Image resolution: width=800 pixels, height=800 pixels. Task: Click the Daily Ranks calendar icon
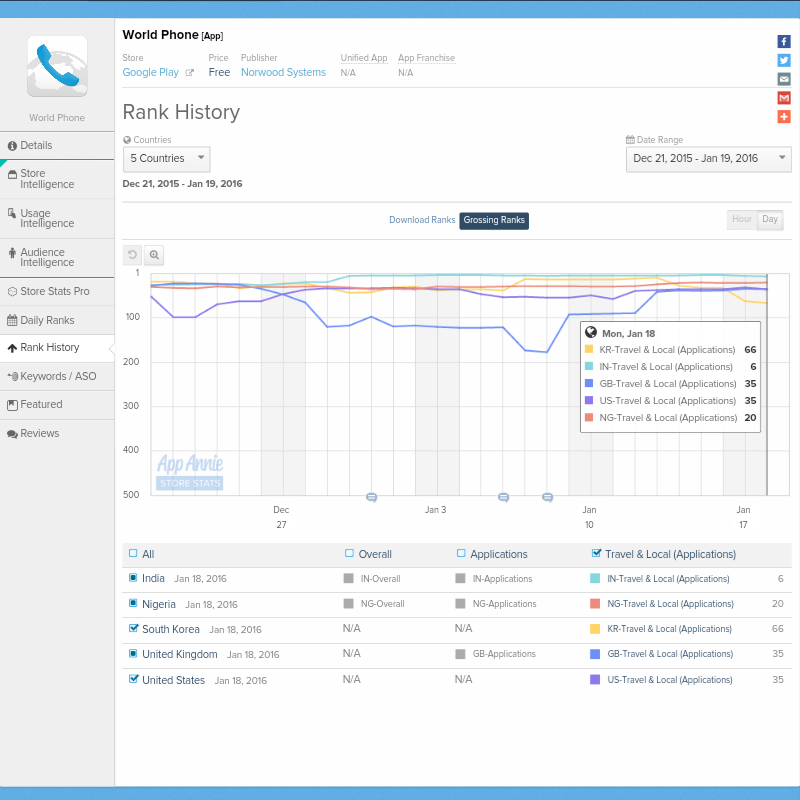[x=12, y=320]
